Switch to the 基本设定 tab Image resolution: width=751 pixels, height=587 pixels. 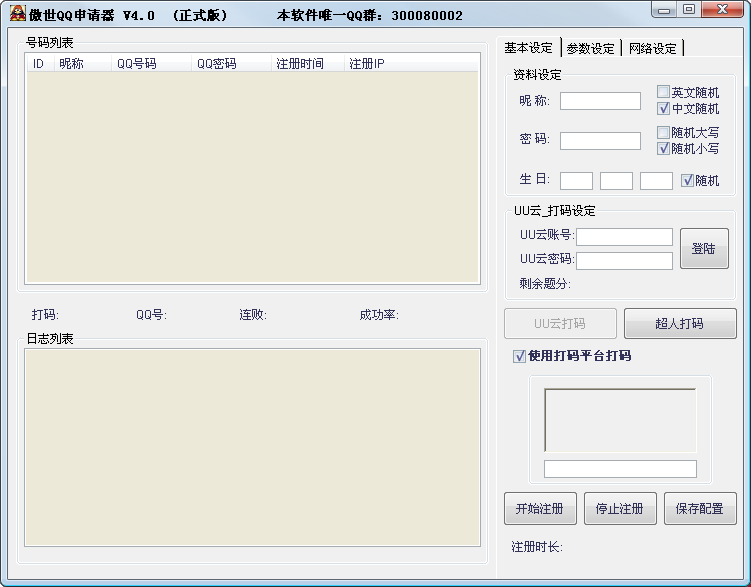pos(528,47)
